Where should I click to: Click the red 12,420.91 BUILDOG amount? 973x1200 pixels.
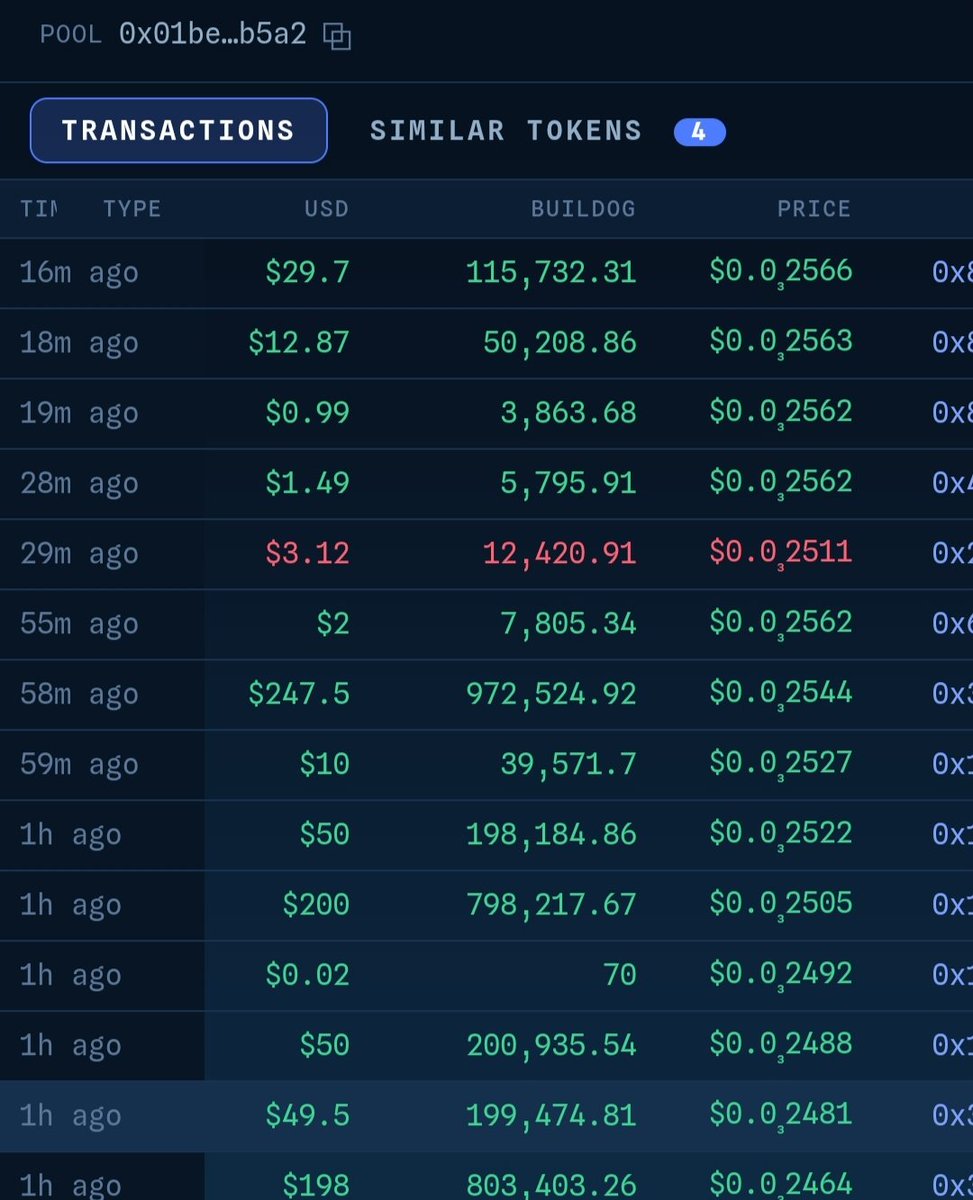pyautogui.click(x=560, y=553)
